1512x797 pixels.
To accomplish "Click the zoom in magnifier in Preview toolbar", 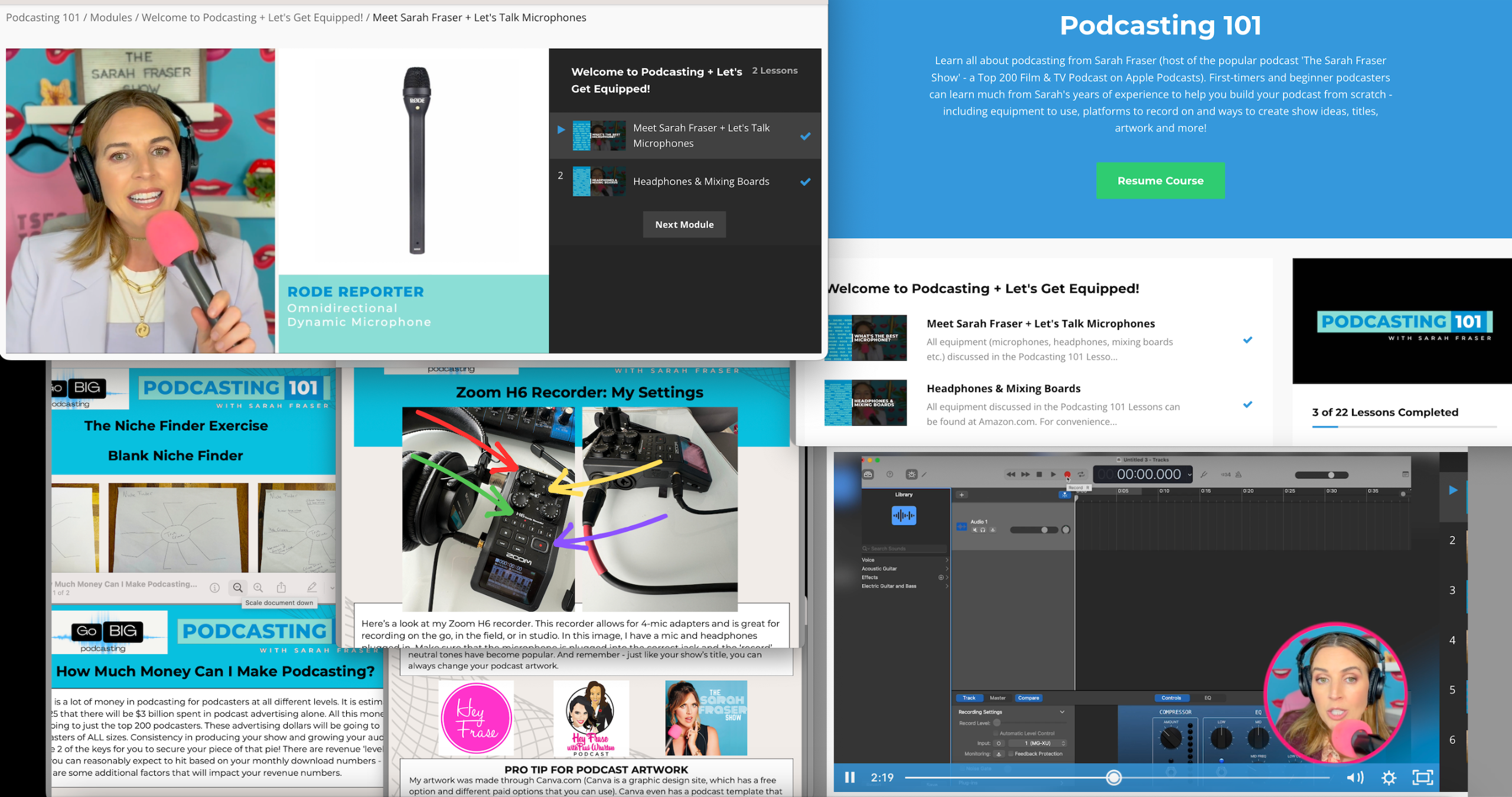I will click(x=258, y=587).
